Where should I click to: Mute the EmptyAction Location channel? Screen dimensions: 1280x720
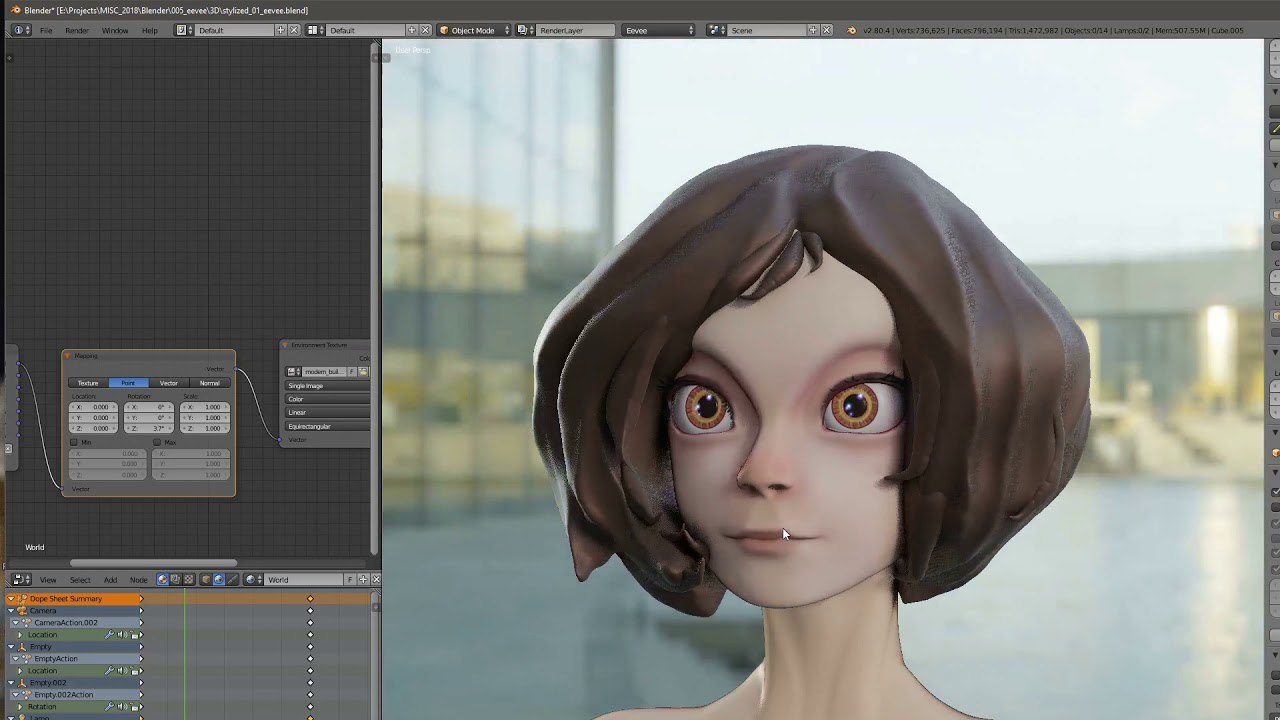coord(122,670)
